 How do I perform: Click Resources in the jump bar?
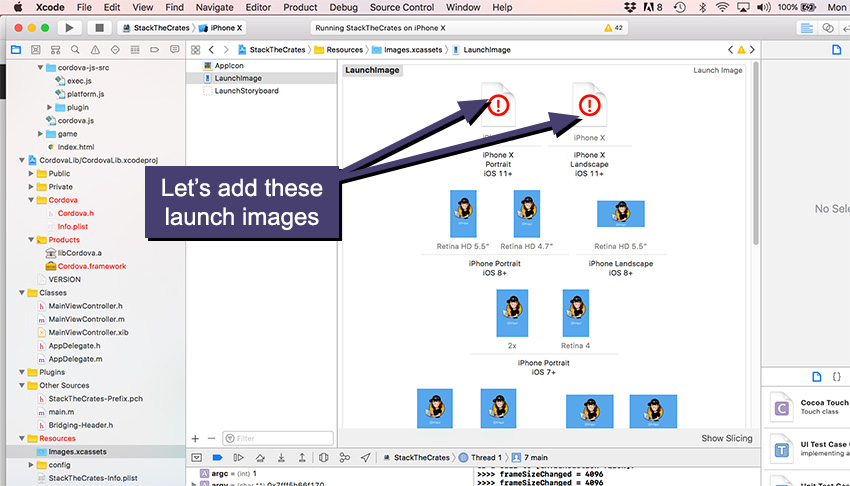[339, 50]
